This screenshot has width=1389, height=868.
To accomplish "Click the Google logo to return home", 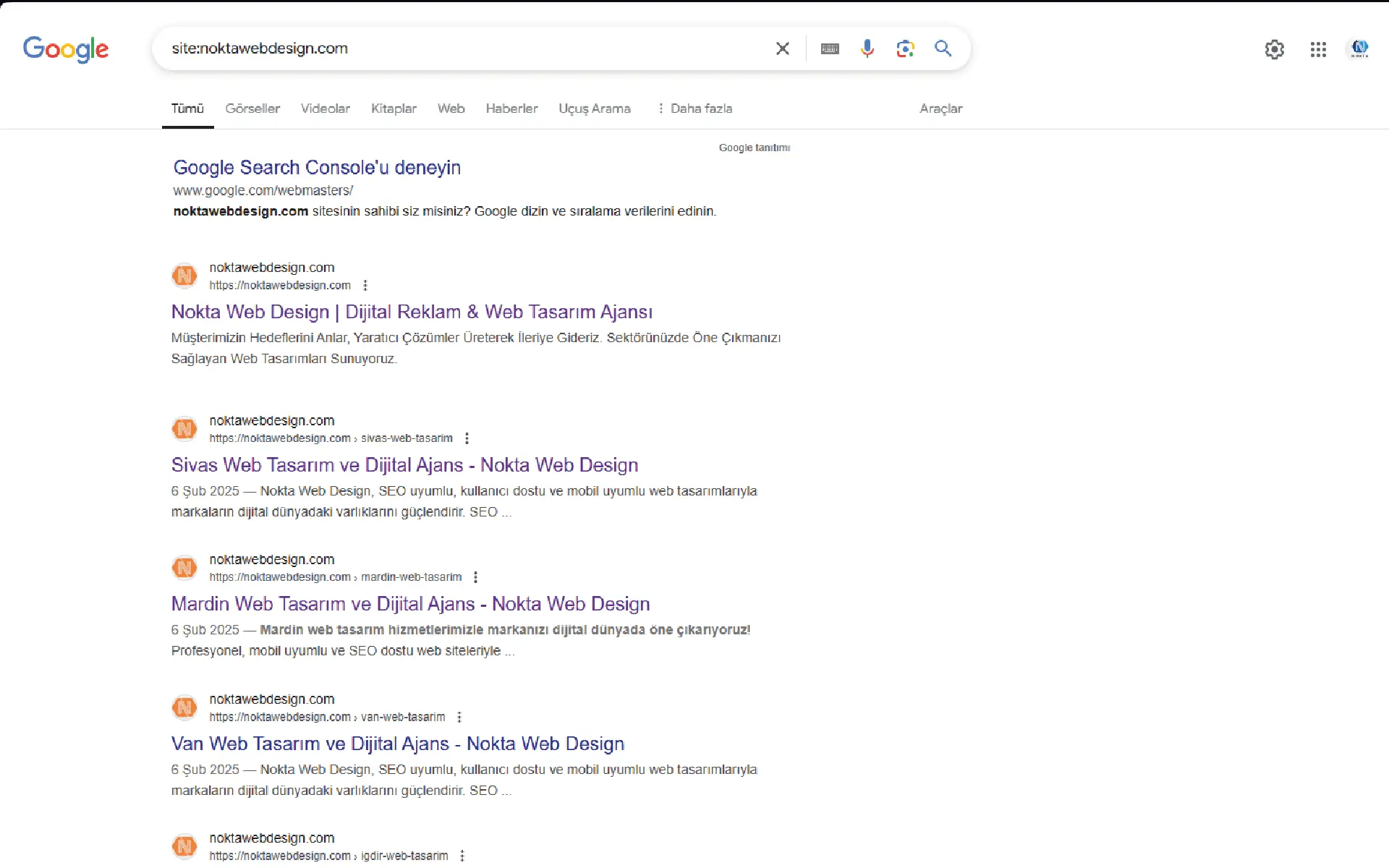I will click(x=65, y=49).
